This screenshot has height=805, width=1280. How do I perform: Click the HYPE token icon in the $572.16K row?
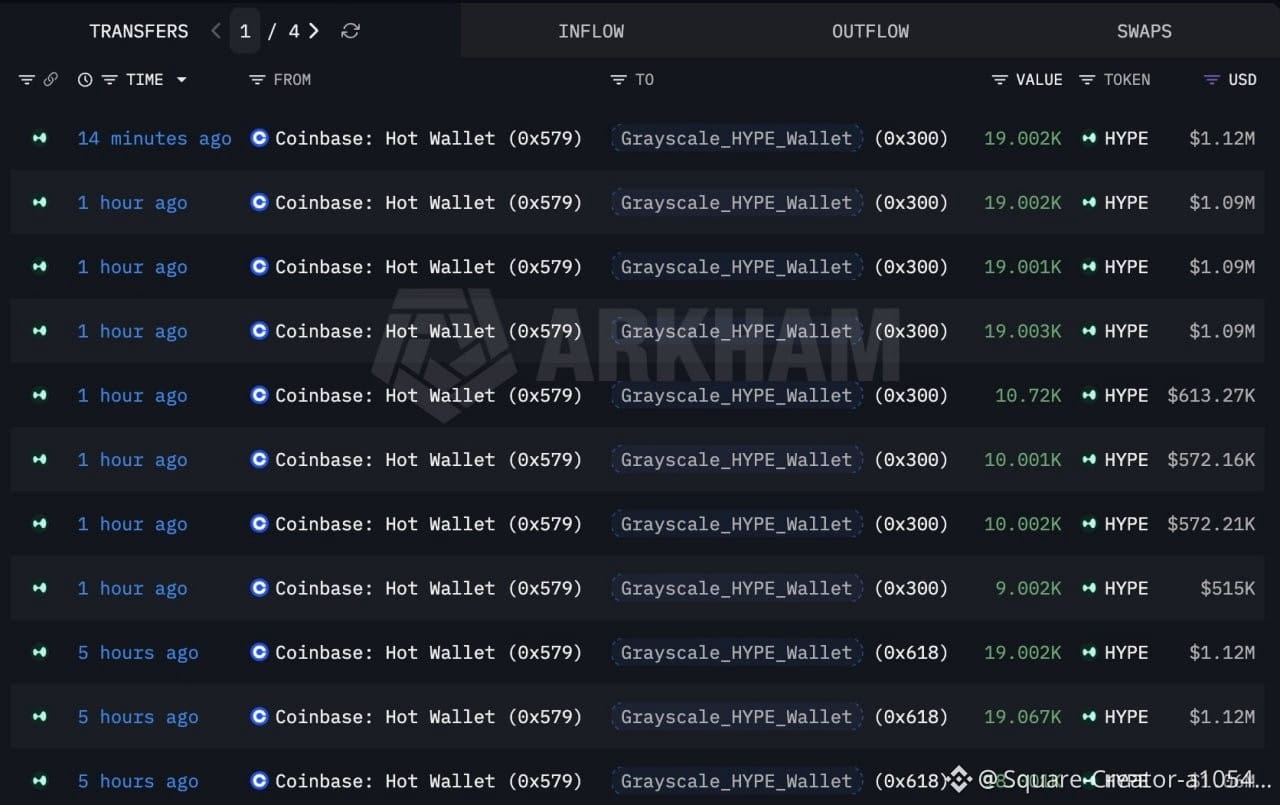[x=1089, y=459]
